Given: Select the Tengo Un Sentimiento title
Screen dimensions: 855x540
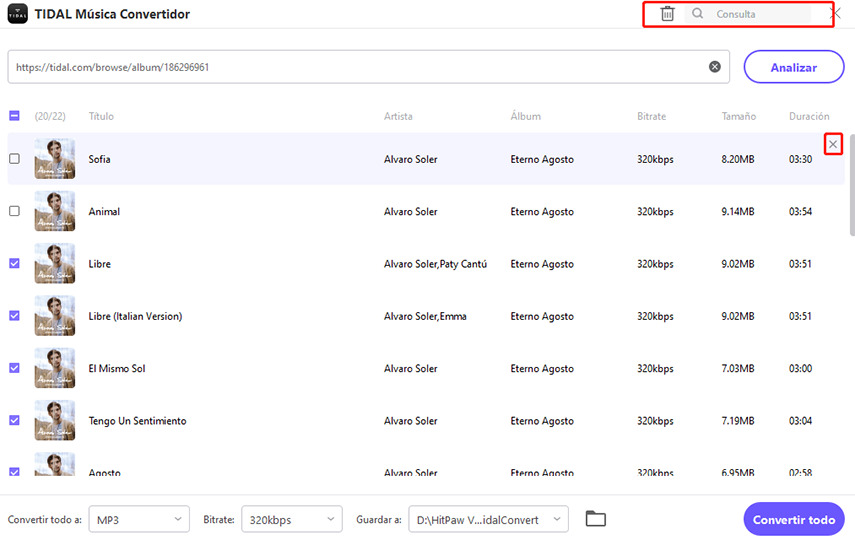Looking at the screenshot, I should pyautogui.click(x=137, y=421).
